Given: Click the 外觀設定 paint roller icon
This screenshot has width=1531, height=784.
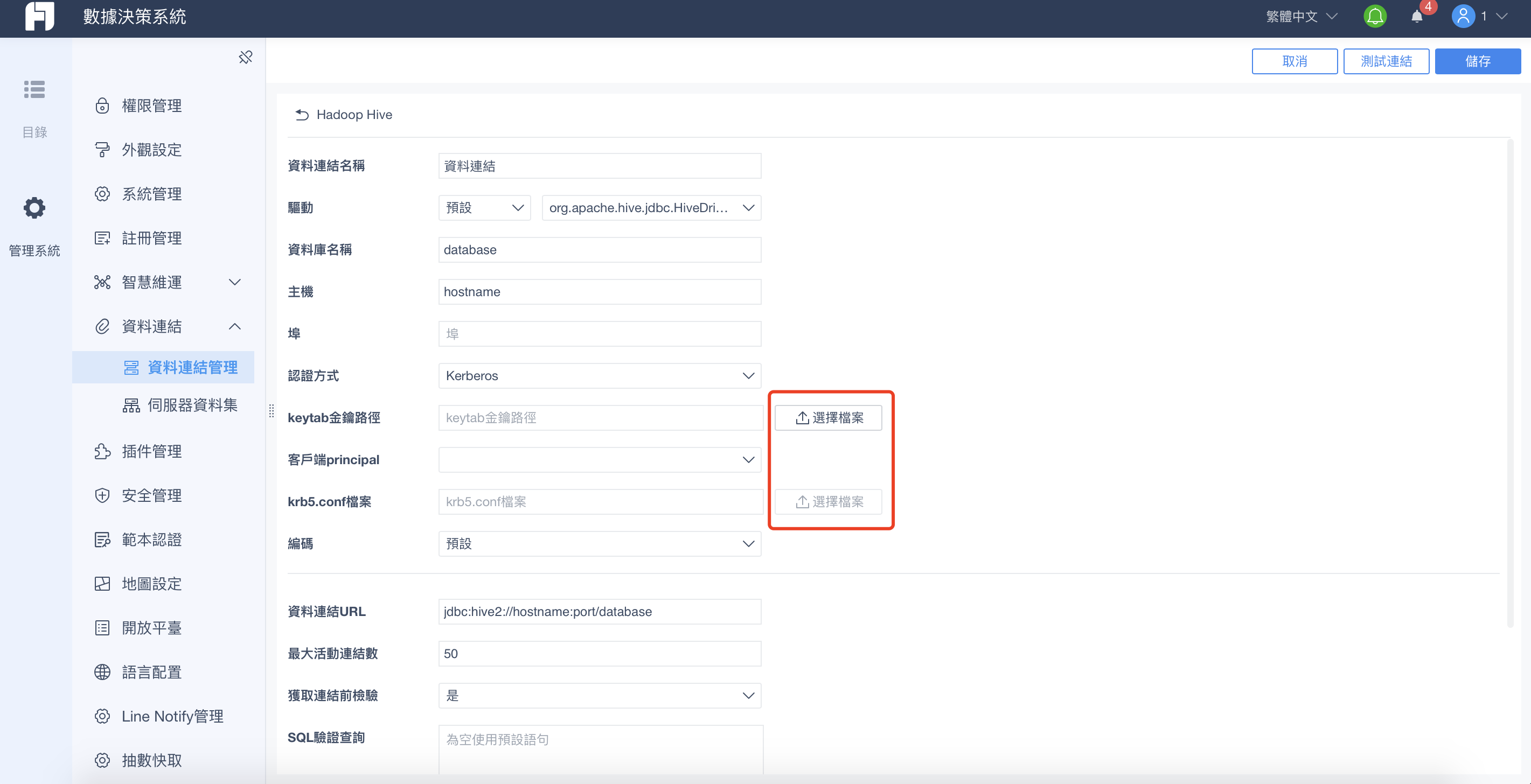Looking at the screenshot, I should 102,150.
